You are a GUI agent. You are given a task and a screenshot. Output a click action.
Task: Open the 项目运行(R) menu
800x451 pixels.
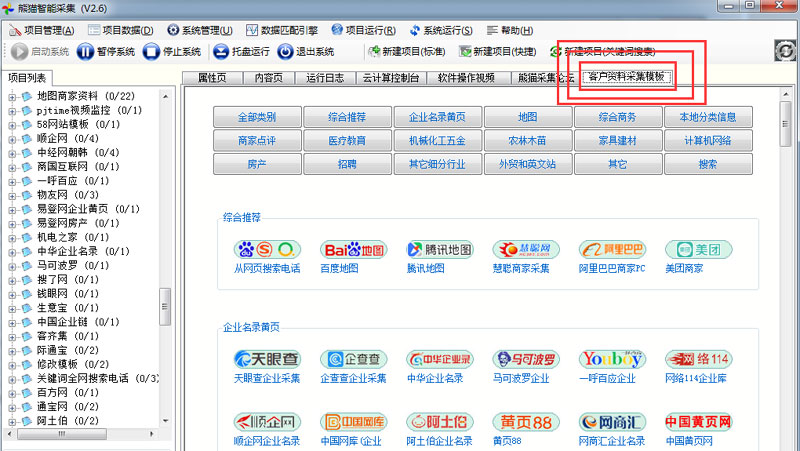pos(363,31)
